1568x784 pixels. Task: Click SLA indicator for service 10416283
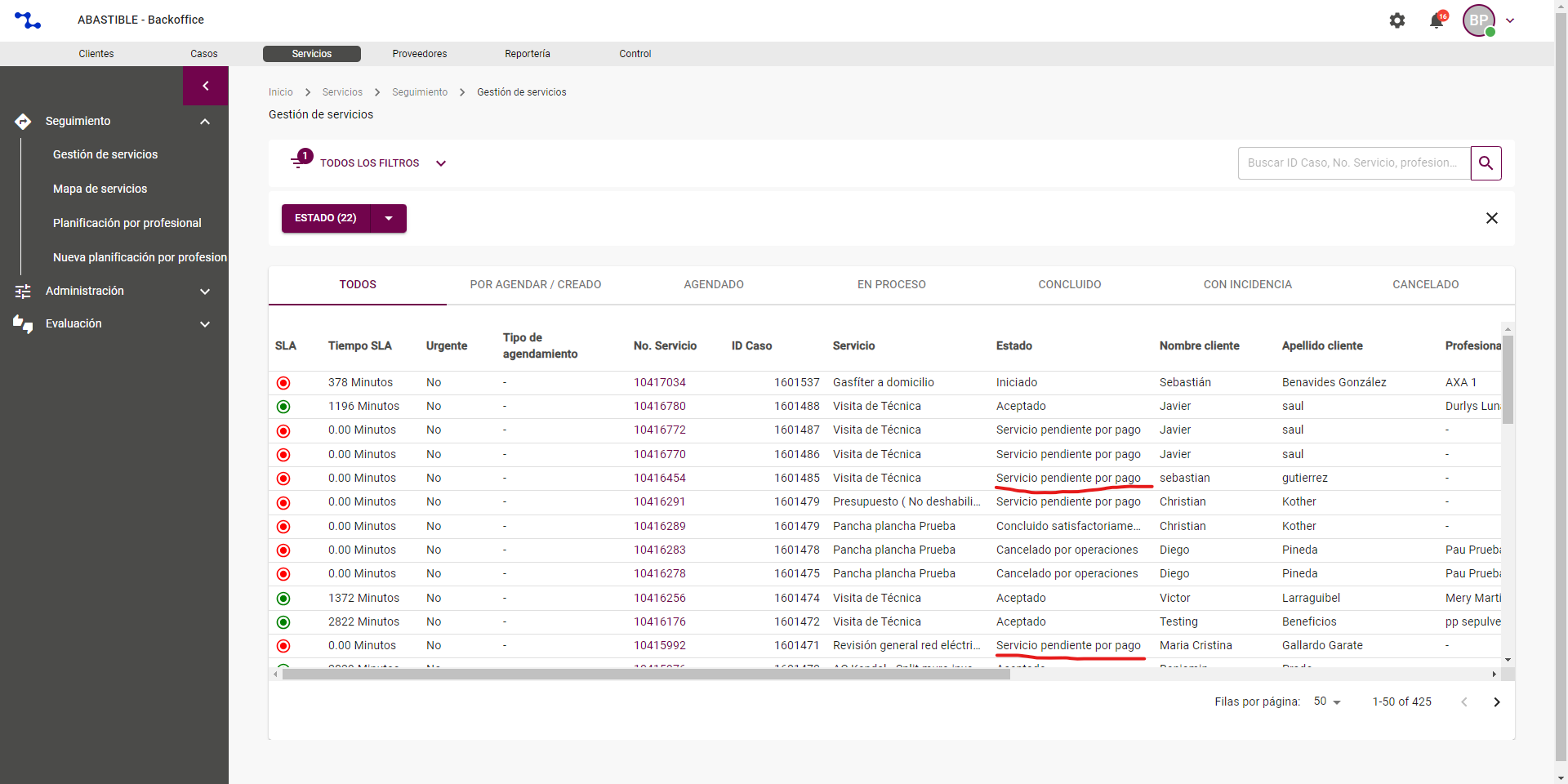[283, 550]
